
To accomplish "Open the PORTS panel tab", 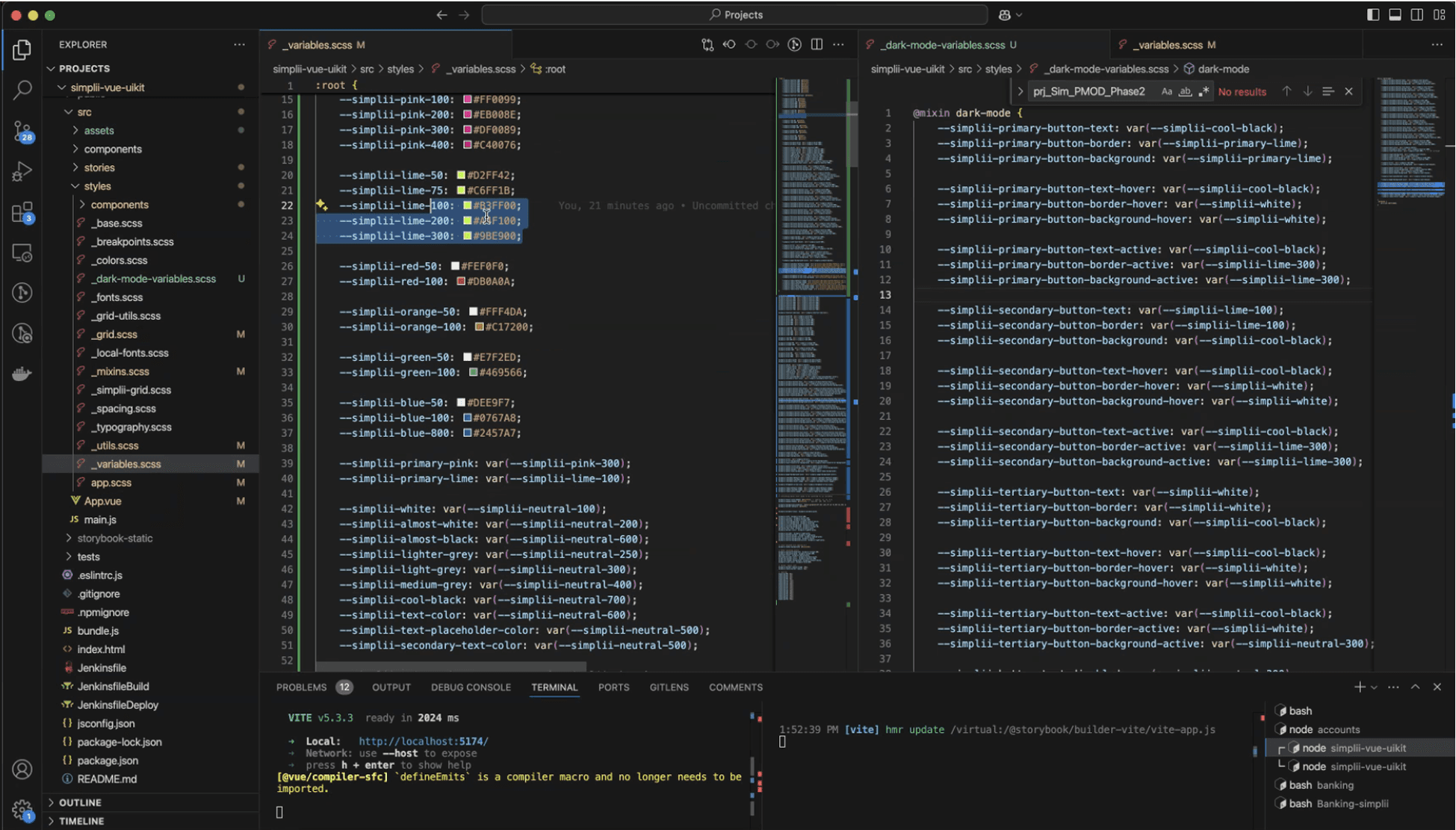I will click(613, 687).
